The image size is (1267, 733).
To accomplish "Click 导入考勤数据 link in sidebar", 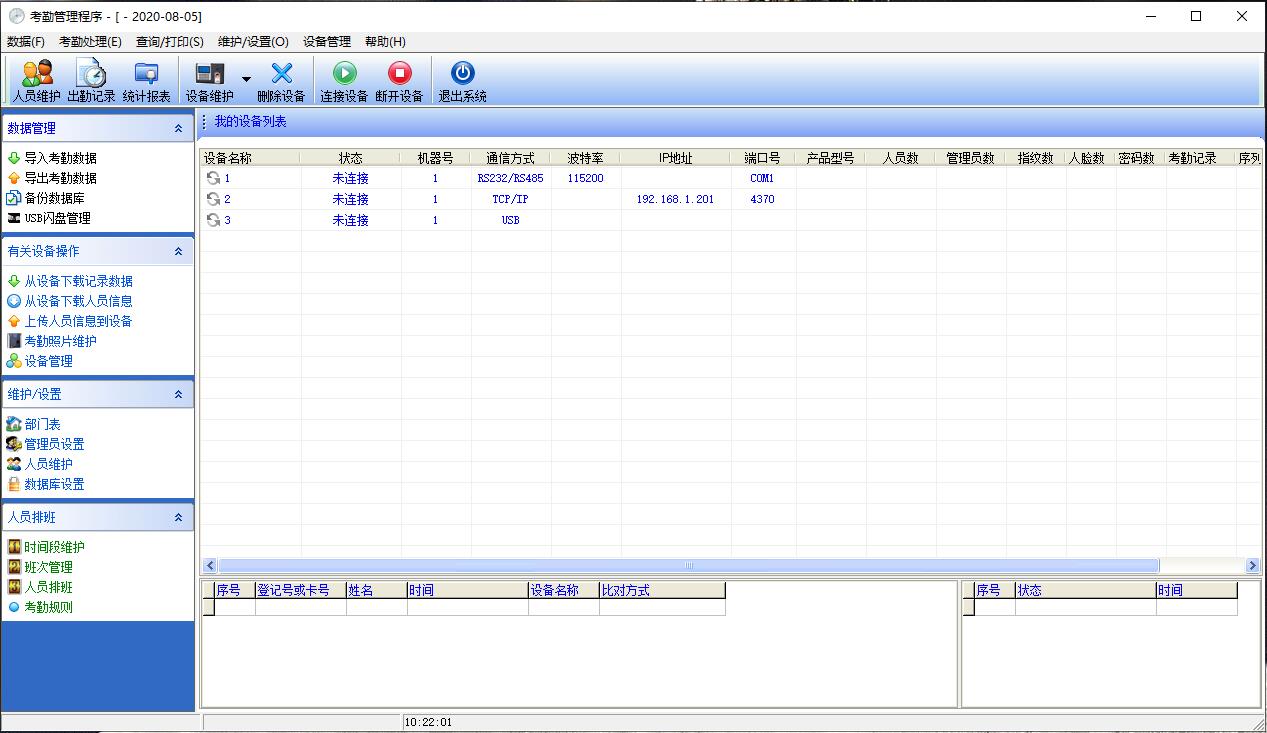I will pyautogui.click(x=60, y=158).
